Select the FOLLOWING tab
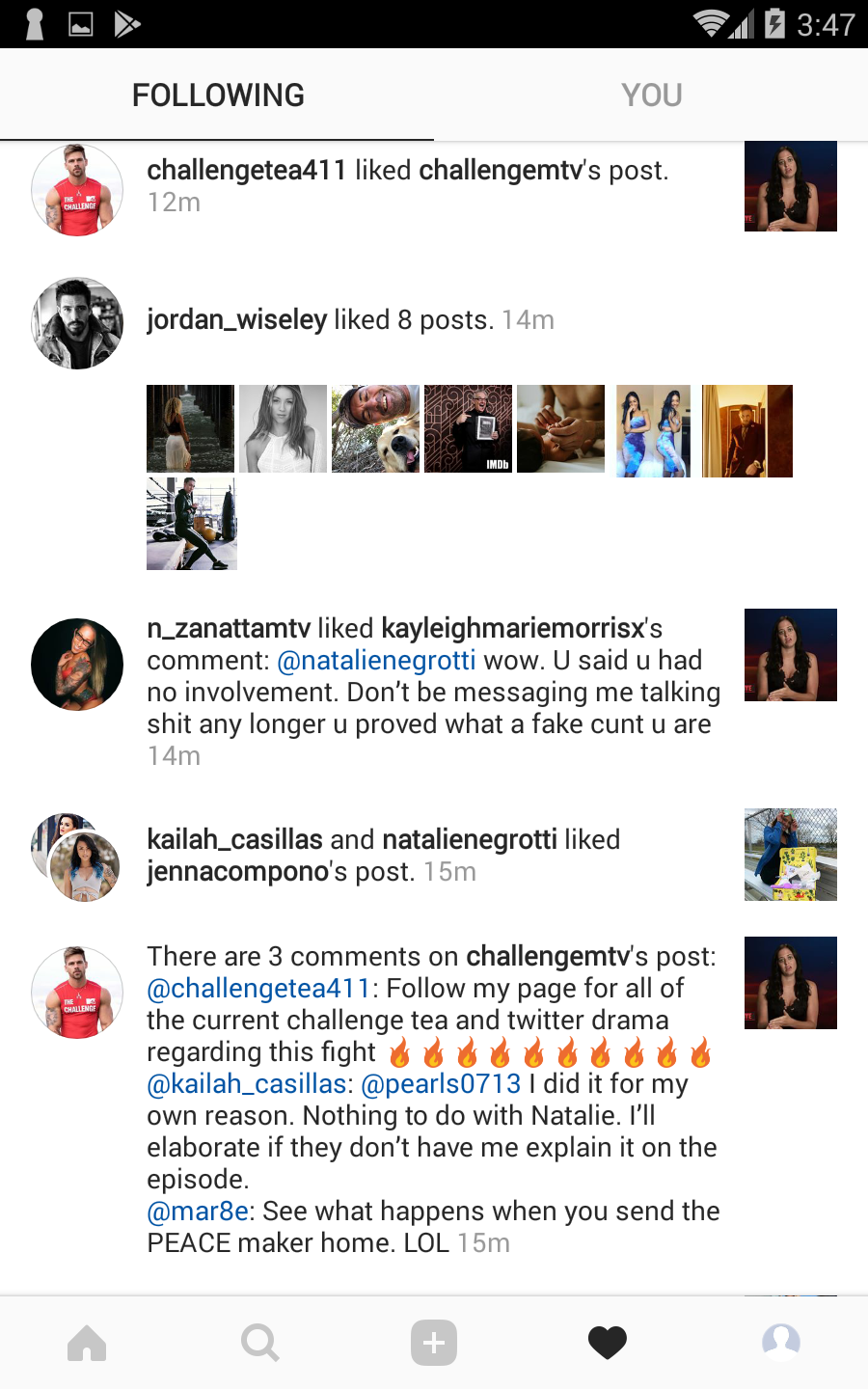 click(x=218, y=95)
